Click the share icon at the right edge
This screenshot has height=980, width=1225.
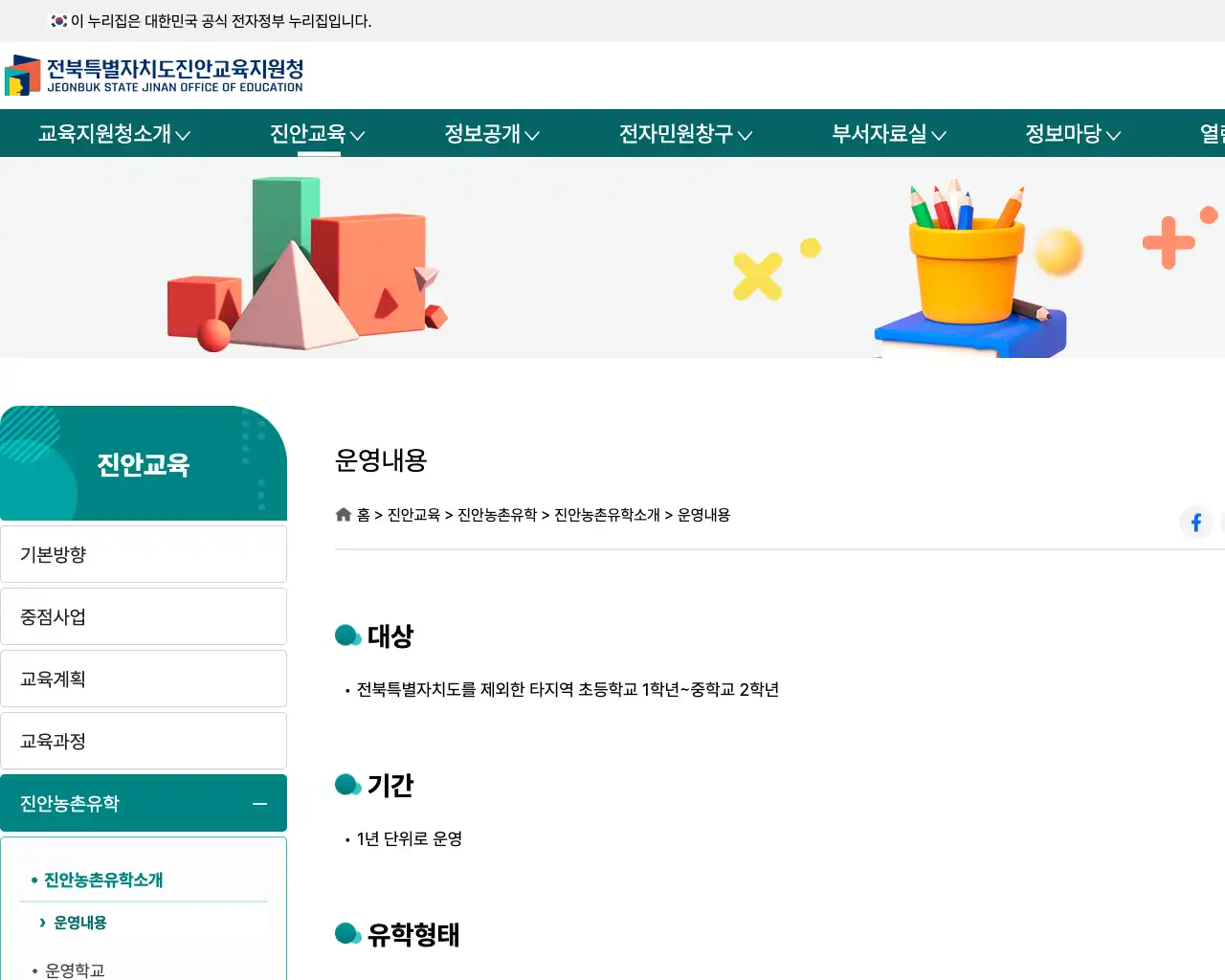pyautogui.click(x=1222, y=522)
